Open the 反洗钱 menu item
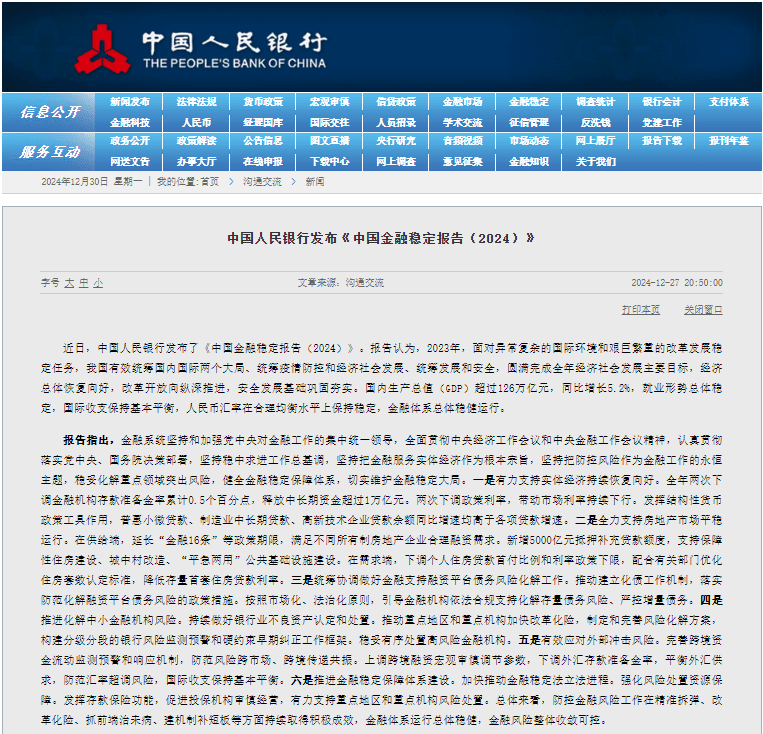Screen dimensions: 763x734 tap(596, 123)
